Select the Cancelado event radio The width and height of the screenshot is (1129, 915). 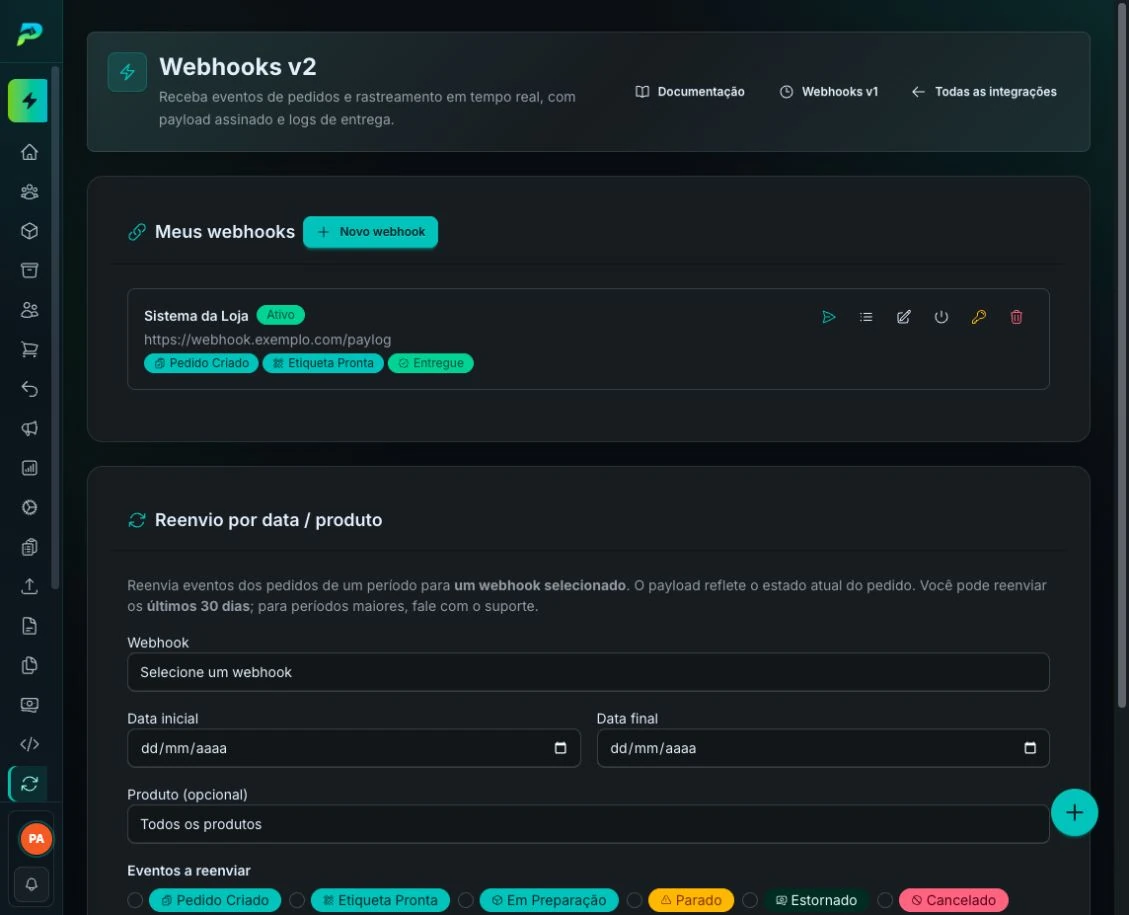coord(885,900)
